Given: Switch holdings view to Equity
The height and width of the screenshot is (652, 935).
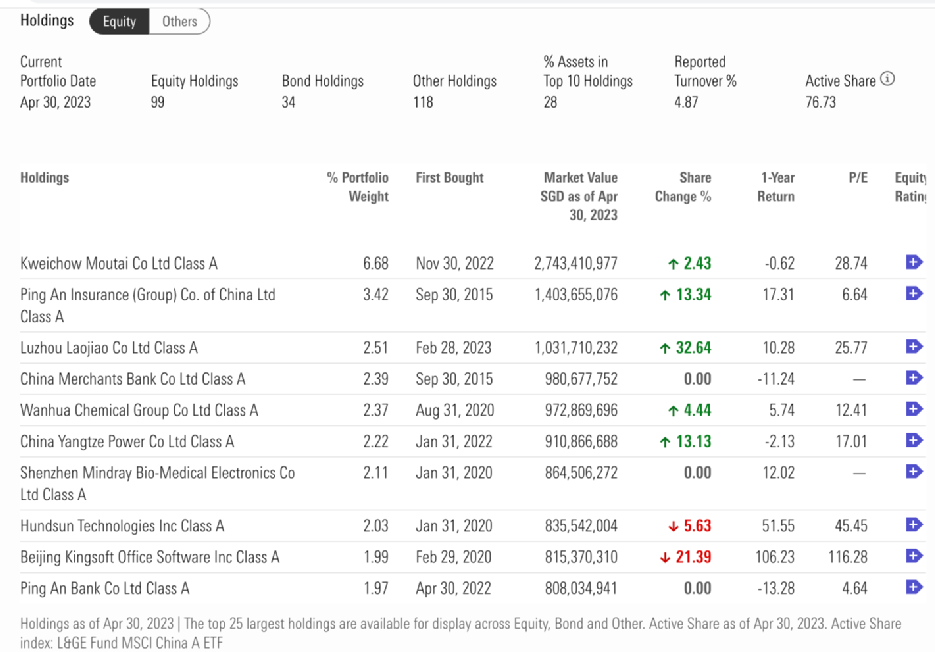Looking at the screenshot, I should (119, 21).
